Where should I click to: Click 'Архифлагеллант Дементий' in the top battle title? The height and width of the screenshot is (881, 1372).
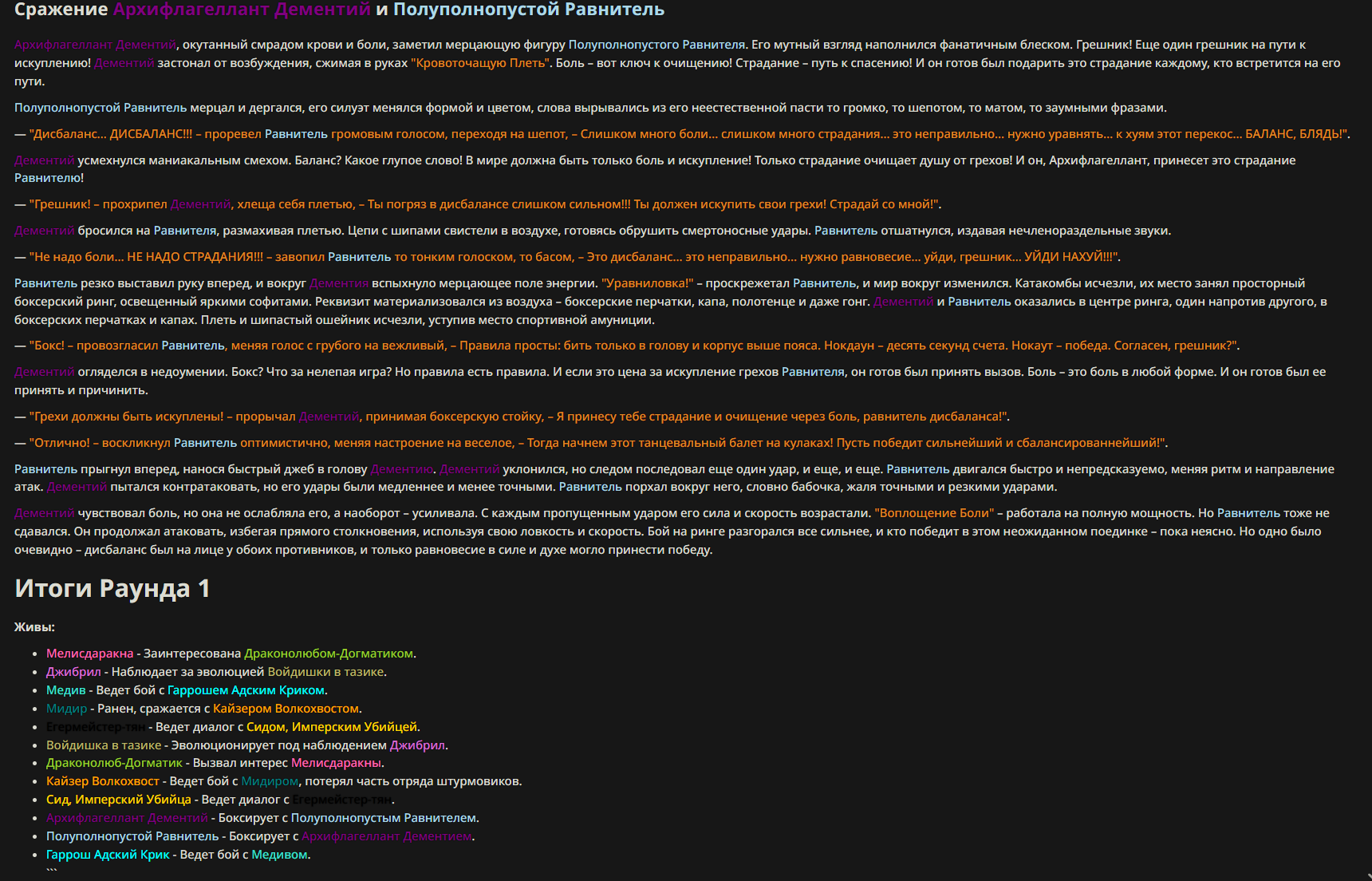[242, 10]
